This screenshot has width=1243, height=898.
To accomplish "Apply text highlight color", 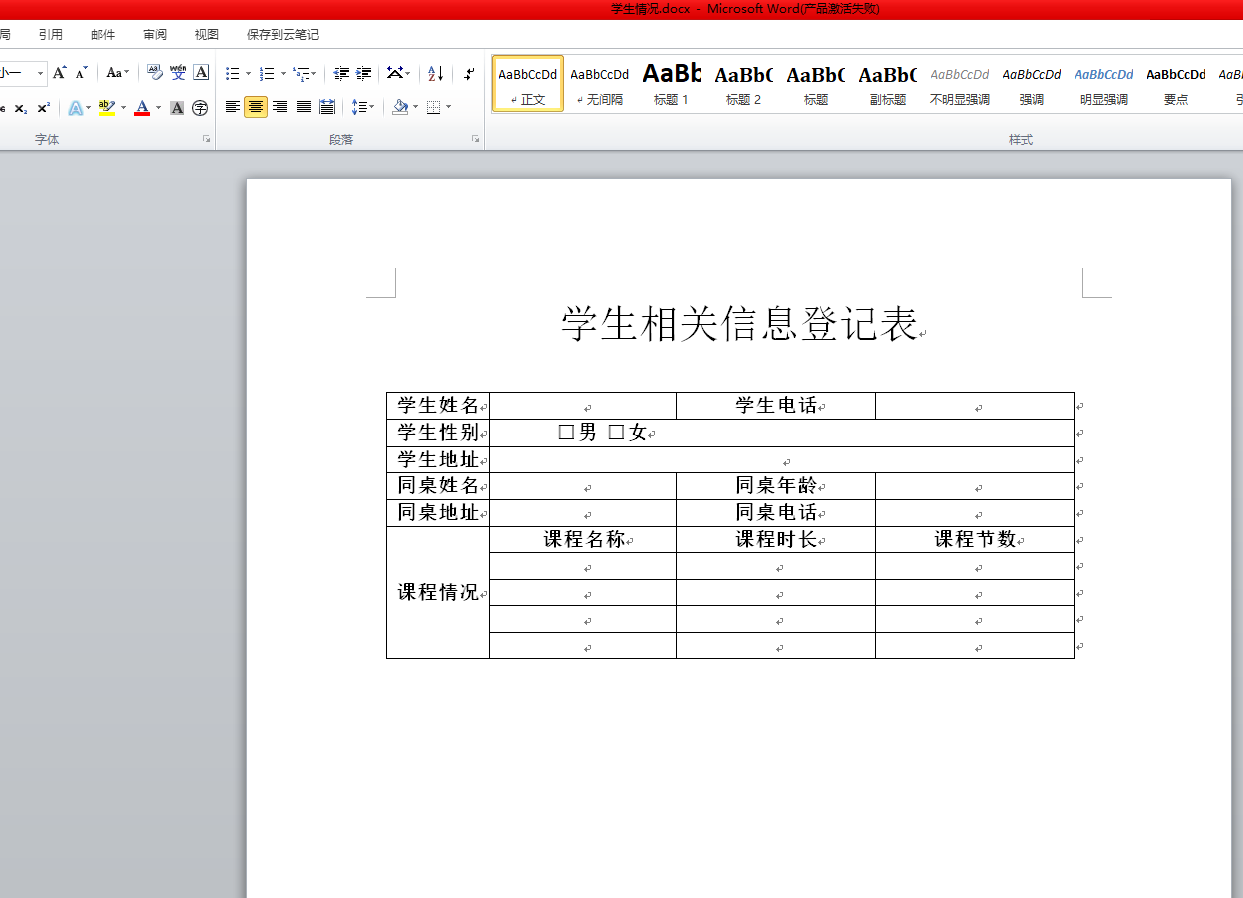I will coord(106,107).
